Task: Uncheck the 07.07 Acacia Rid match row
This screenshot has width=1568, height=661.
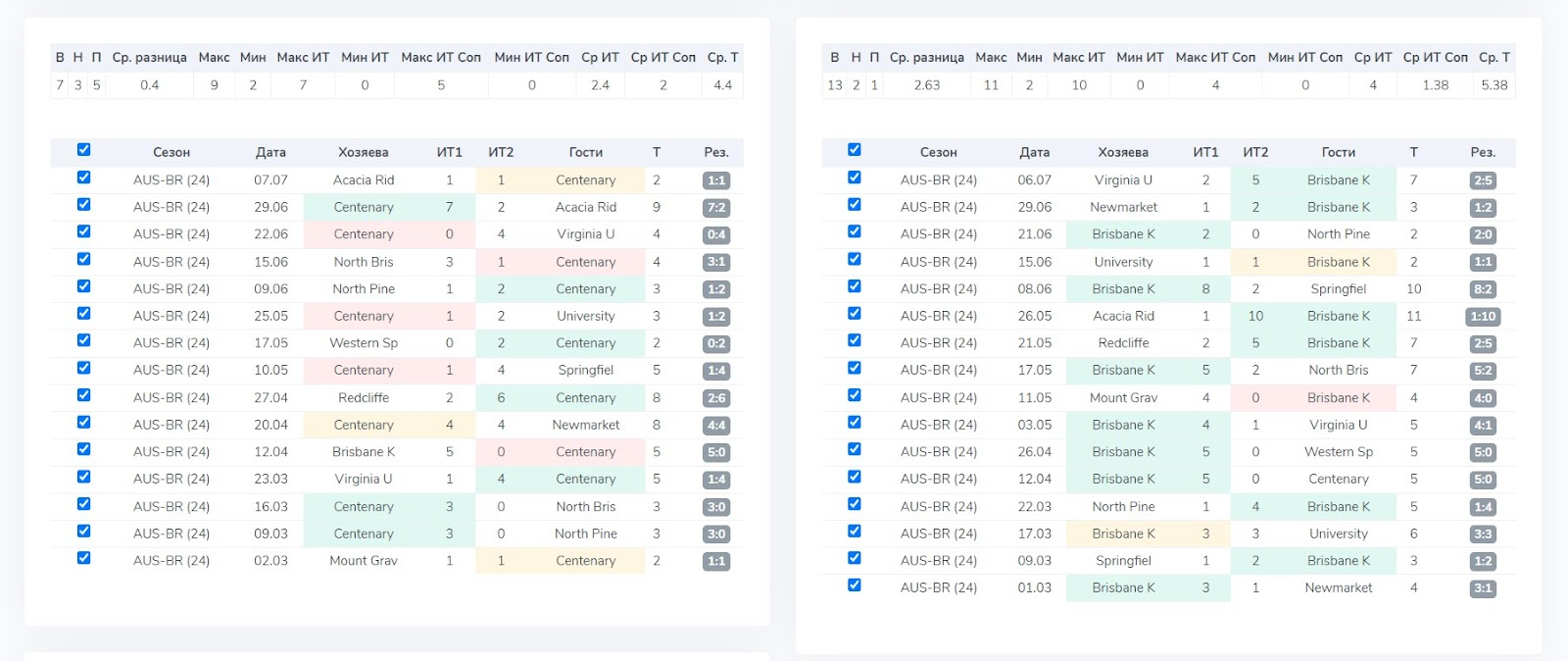Action: (x=84, y=178)
